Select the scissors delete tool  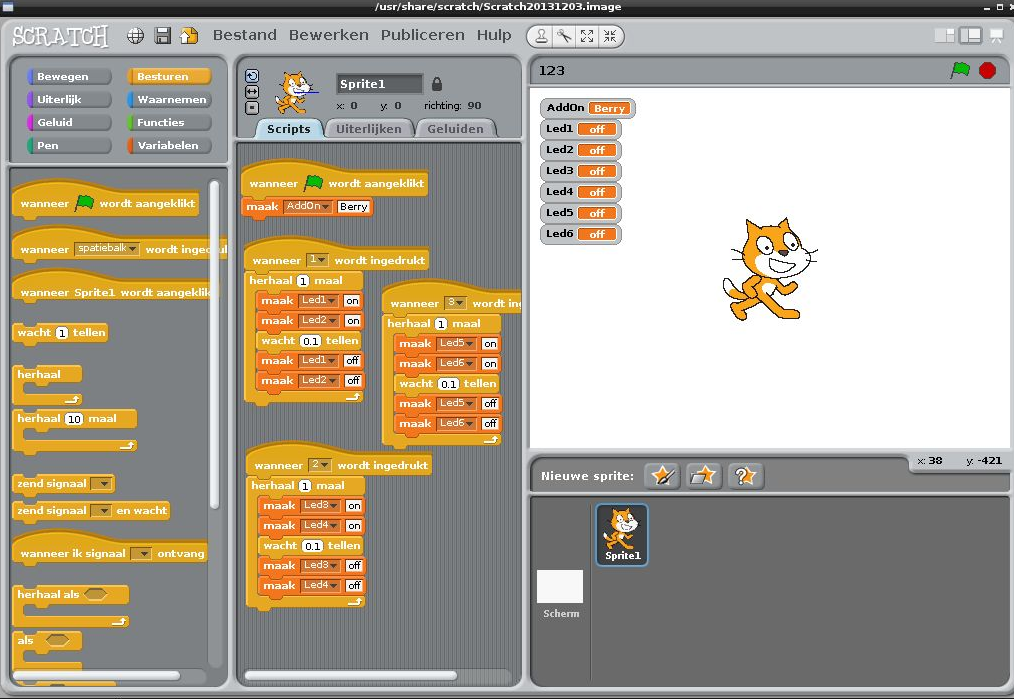[565, 36]
